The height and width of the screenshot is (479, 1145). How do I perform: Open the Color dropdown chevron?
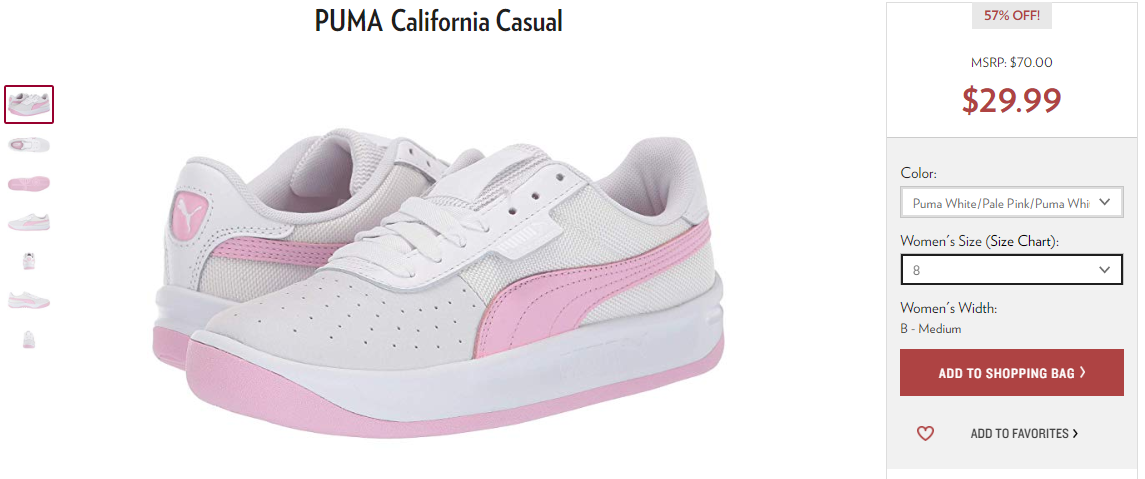click(x=1106, y=202)
